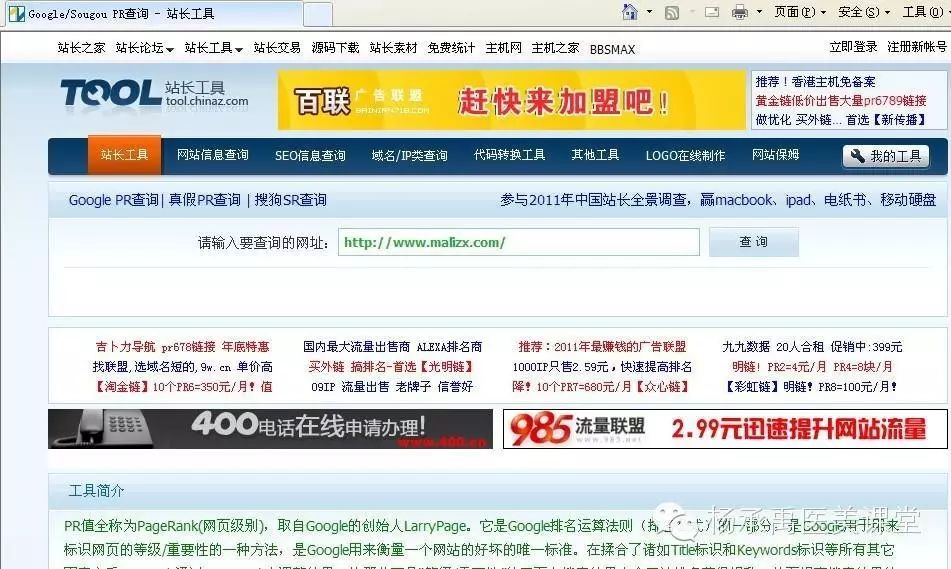Open 推荐：2011年最赚钱的广告联盟 ad
The image size is (951, 569).
coord(602,346)
